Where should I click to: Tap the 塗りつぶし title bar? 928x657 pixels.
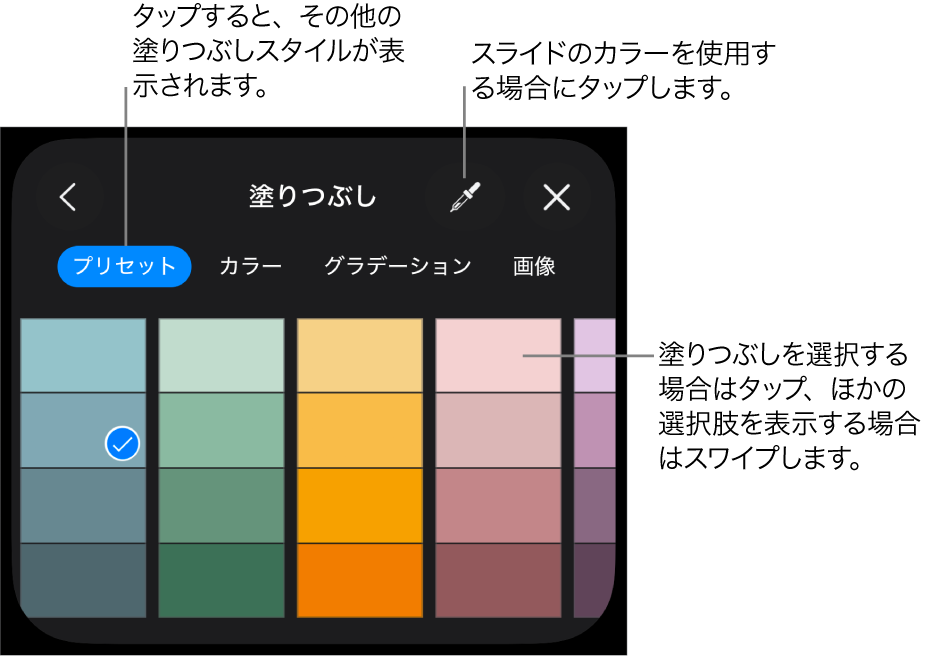[x=311, y=196]
